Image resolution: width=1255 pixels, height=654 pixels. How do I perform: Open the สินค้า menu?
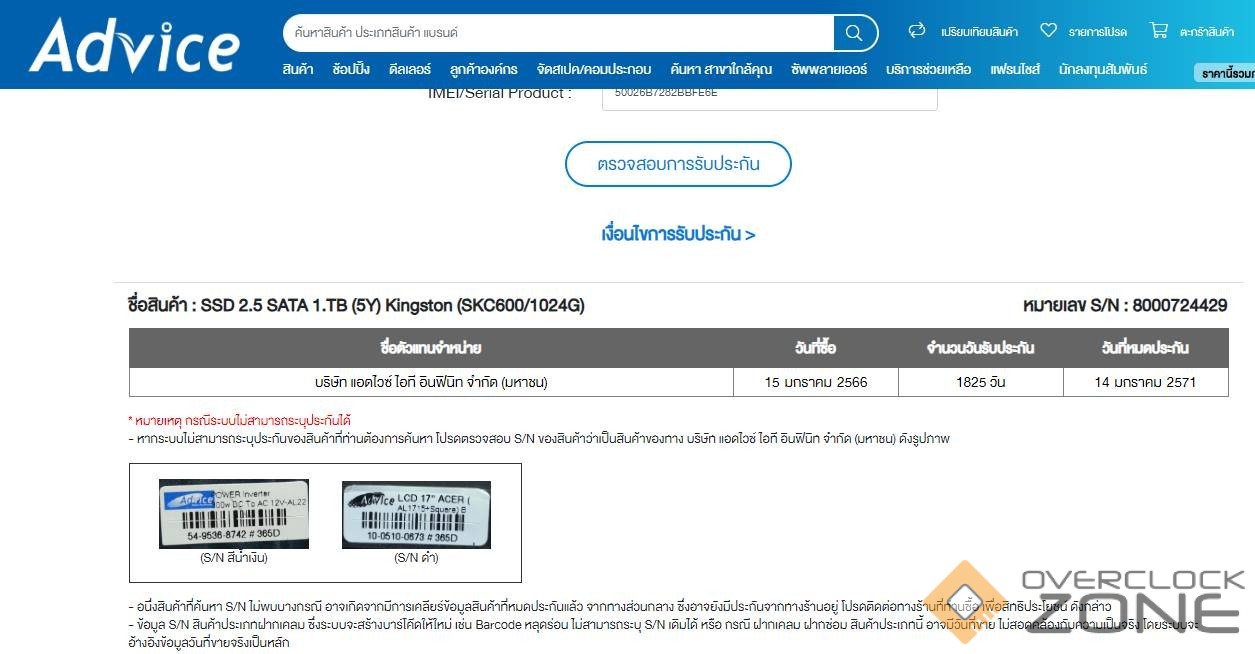coord(298,69)
